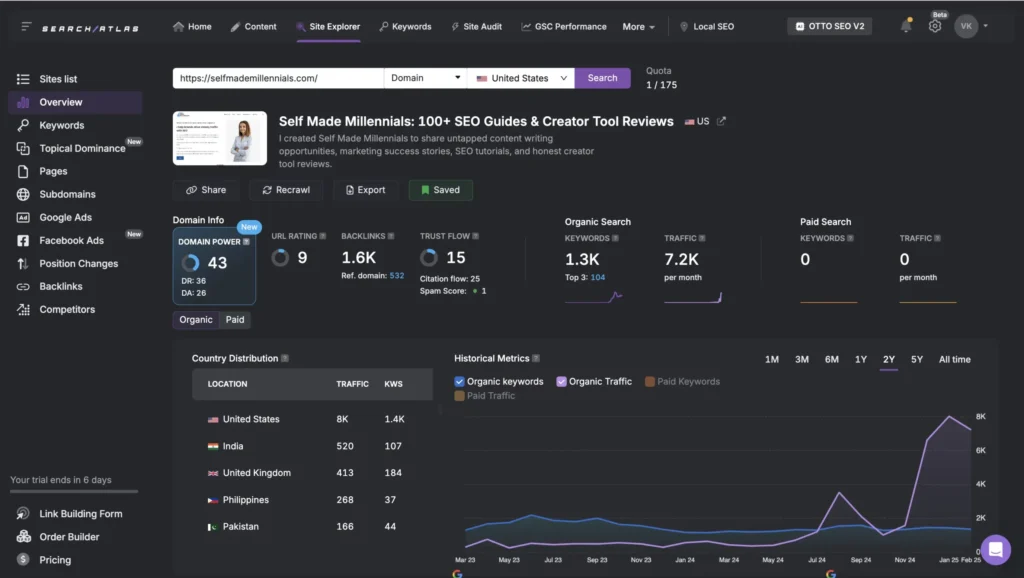Click the Search button
The width and height of the screenshot is (1024, 578).
[603, 77]
